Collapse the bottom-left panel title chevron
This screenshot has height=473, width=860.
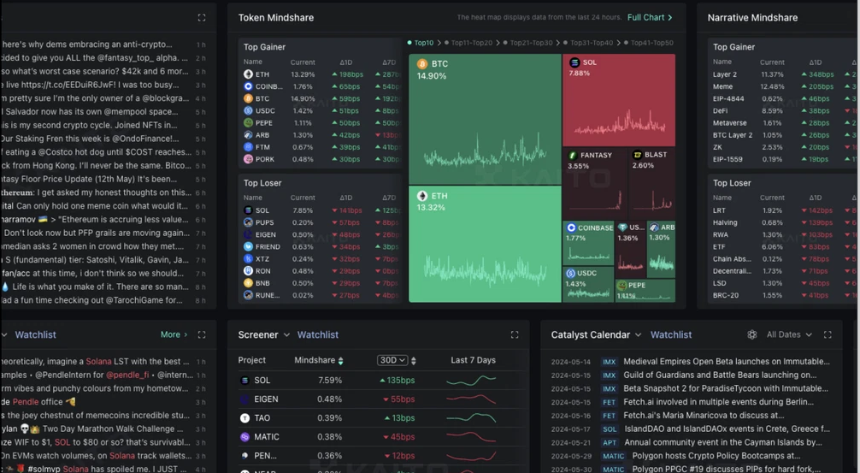pos(4,335)
